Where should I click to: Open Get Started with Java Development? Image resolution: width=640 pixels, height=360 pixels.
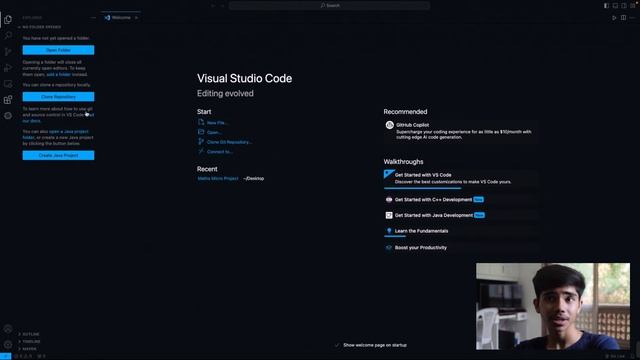(460, 215)
